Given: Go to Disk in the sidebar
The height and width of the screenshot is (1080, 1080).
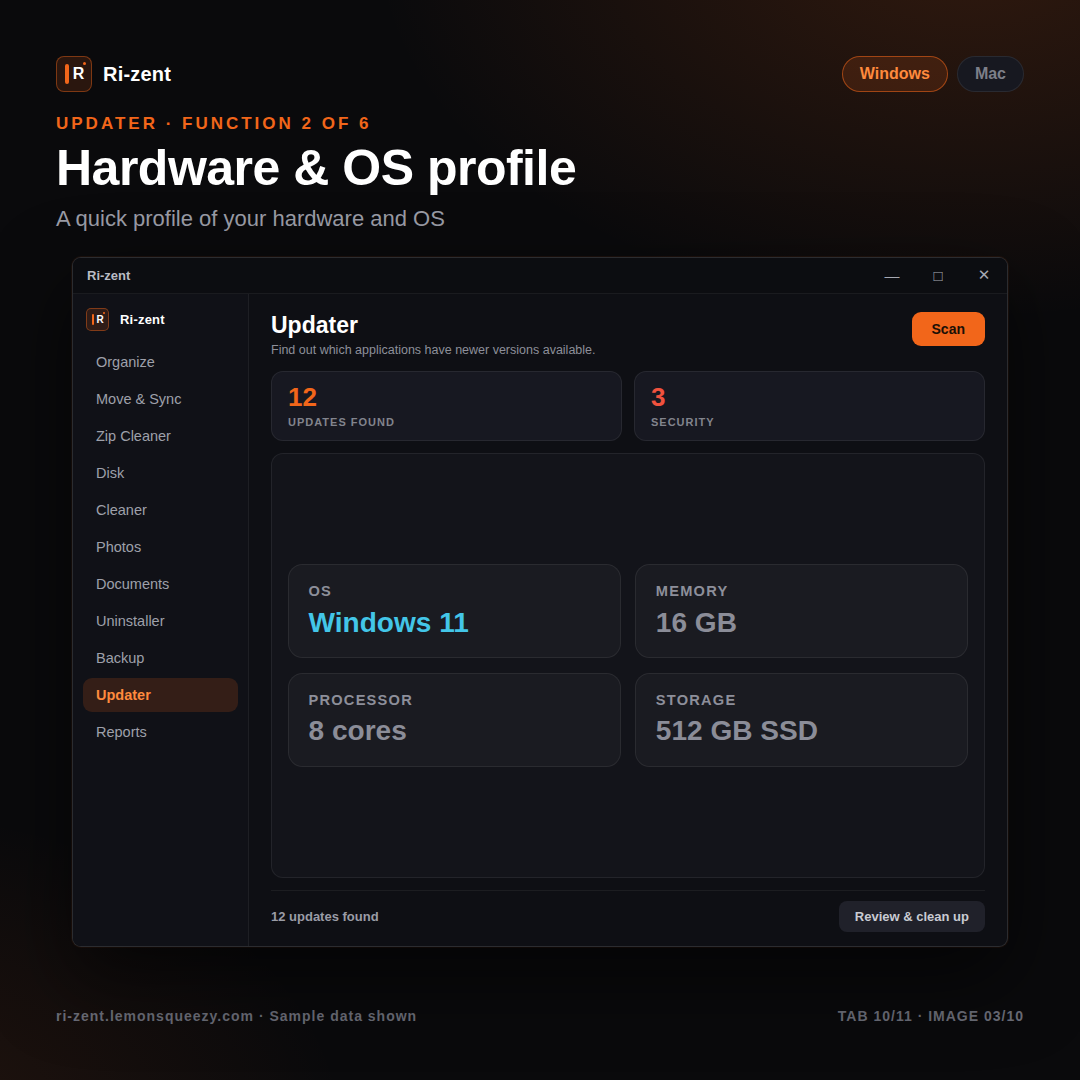Looking at the screenshot, I should tap(160, 473).
